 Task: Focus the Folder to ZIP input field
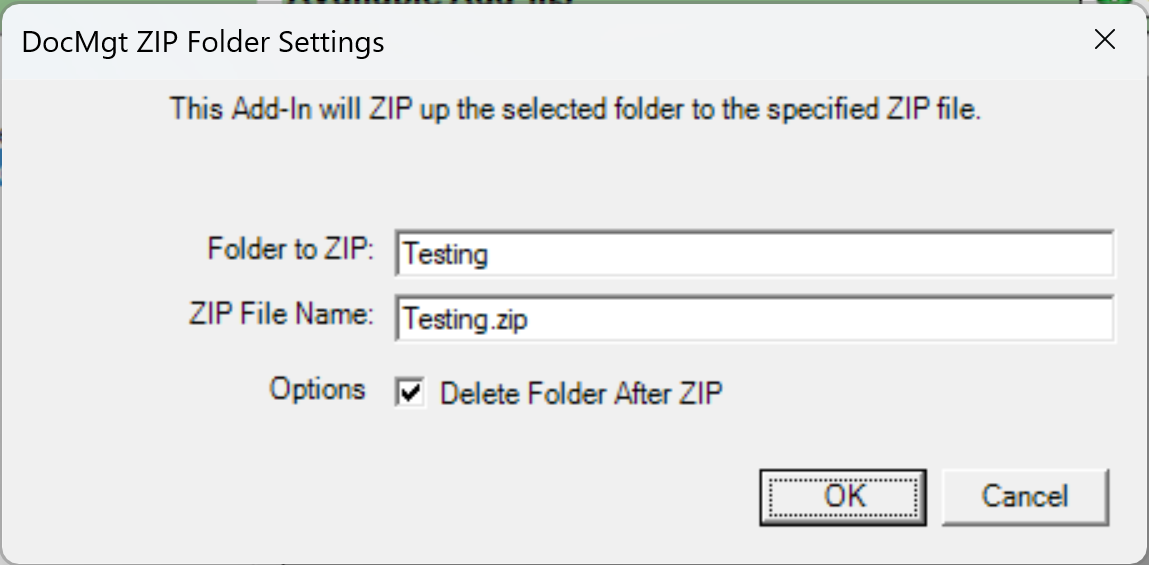pyautogui.click(x=754, y=255)
